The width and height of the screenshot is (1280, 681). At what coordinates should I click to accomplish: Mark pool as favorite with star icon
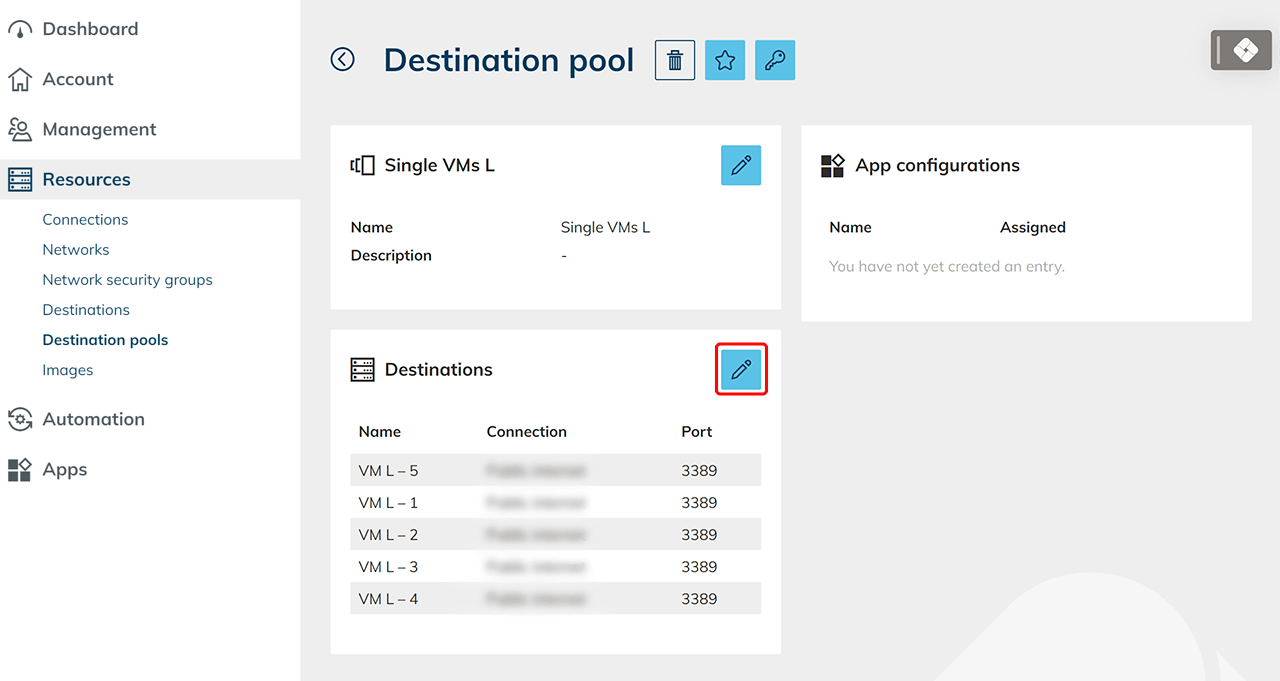pos(725,60)
